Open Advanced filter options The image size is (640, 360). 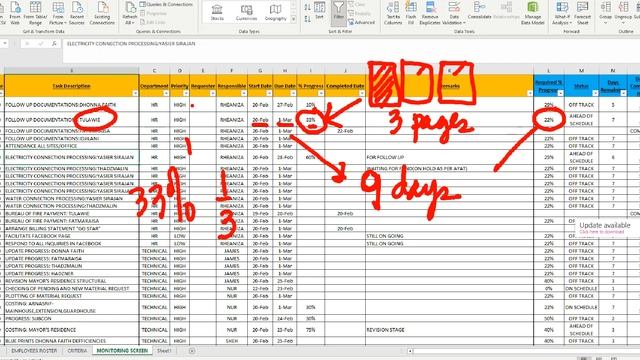click(x=362, y=22)
